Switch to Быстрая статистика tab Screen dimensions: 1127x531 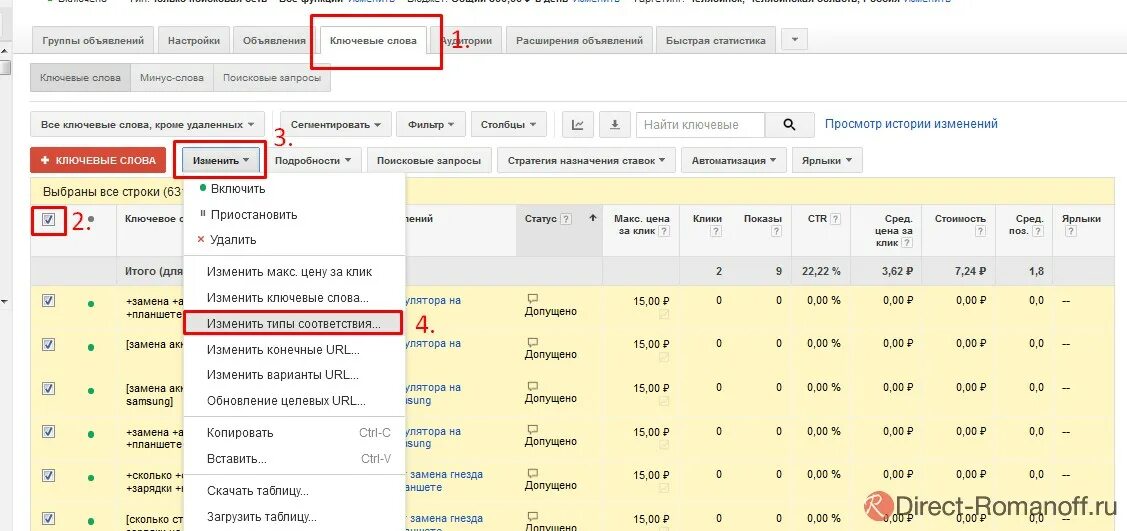click(716, 40)
